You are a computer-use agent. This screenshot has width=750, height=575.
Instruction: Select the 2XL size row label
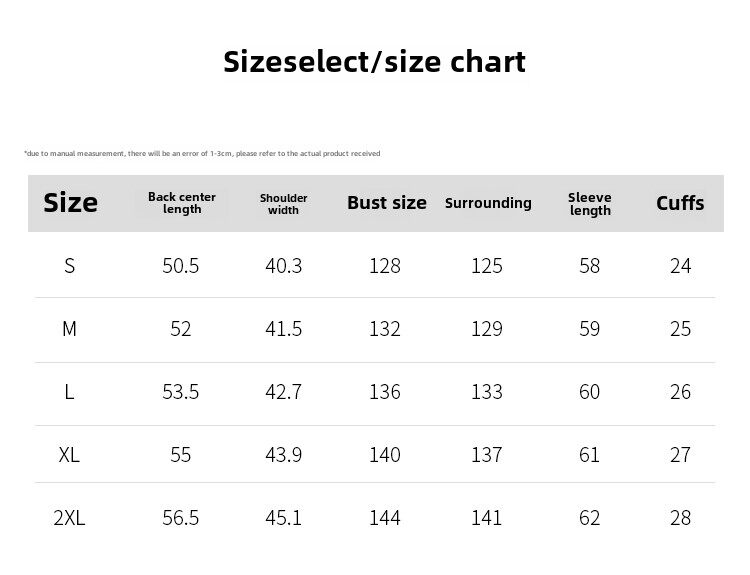click(x=70, y=518)
